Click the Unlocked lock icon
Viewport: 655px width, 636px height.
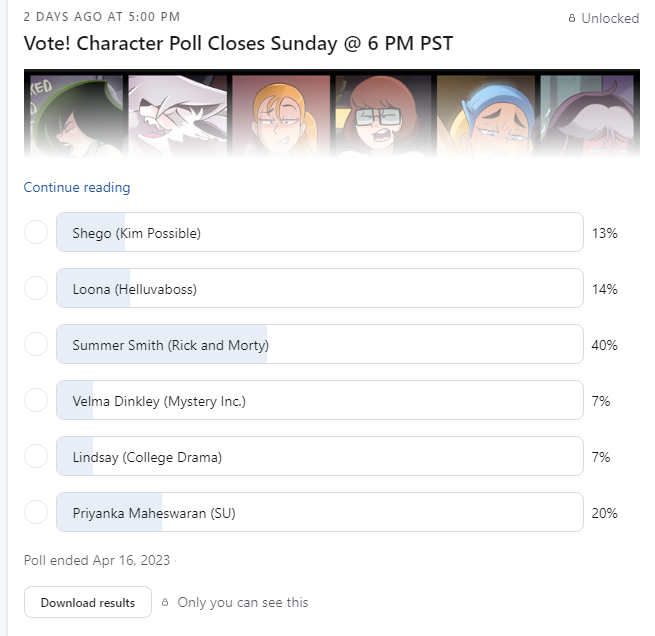click(572, 18)
